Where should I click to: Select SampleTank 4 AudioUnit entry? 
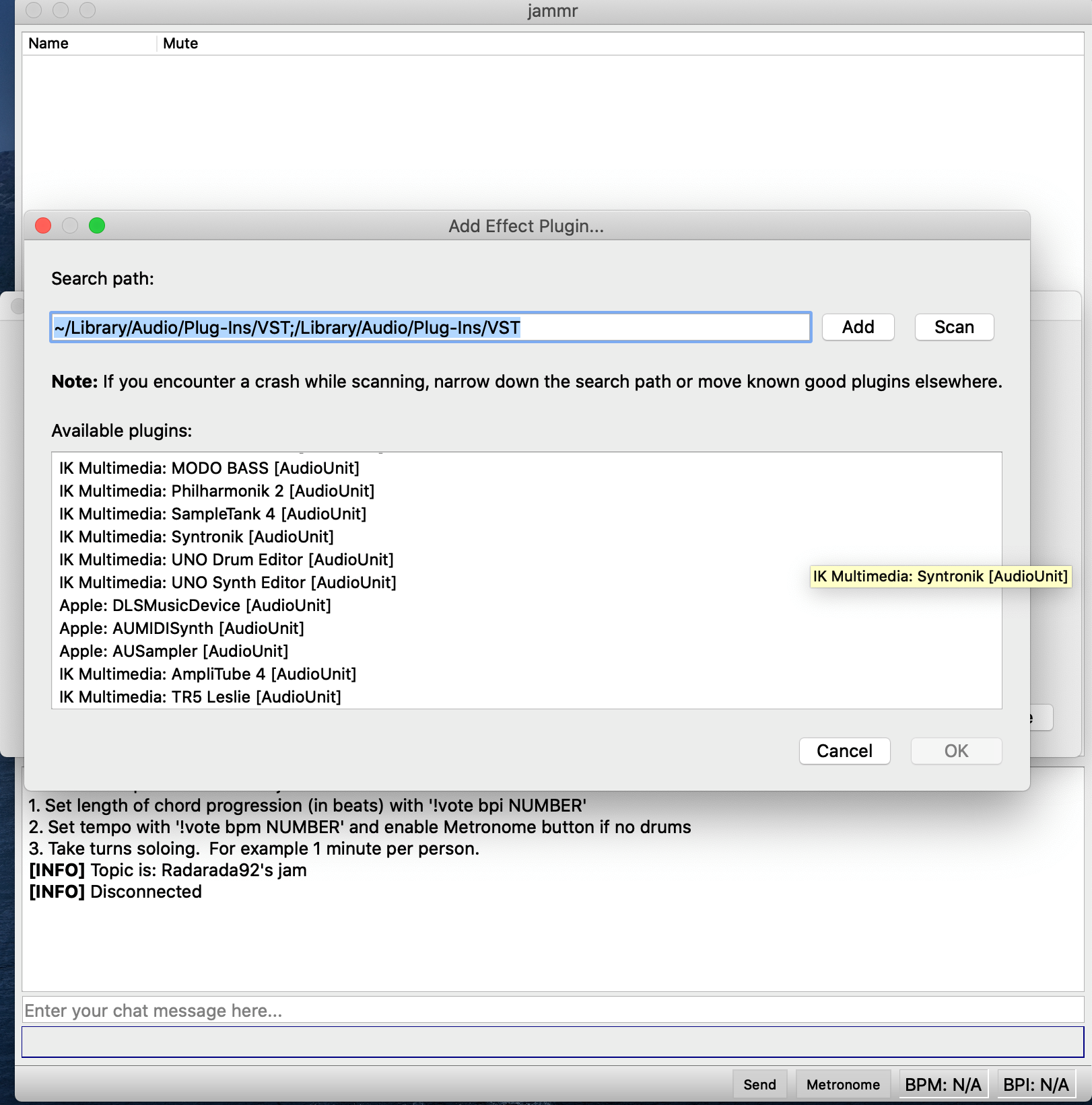tap(213, 514)
